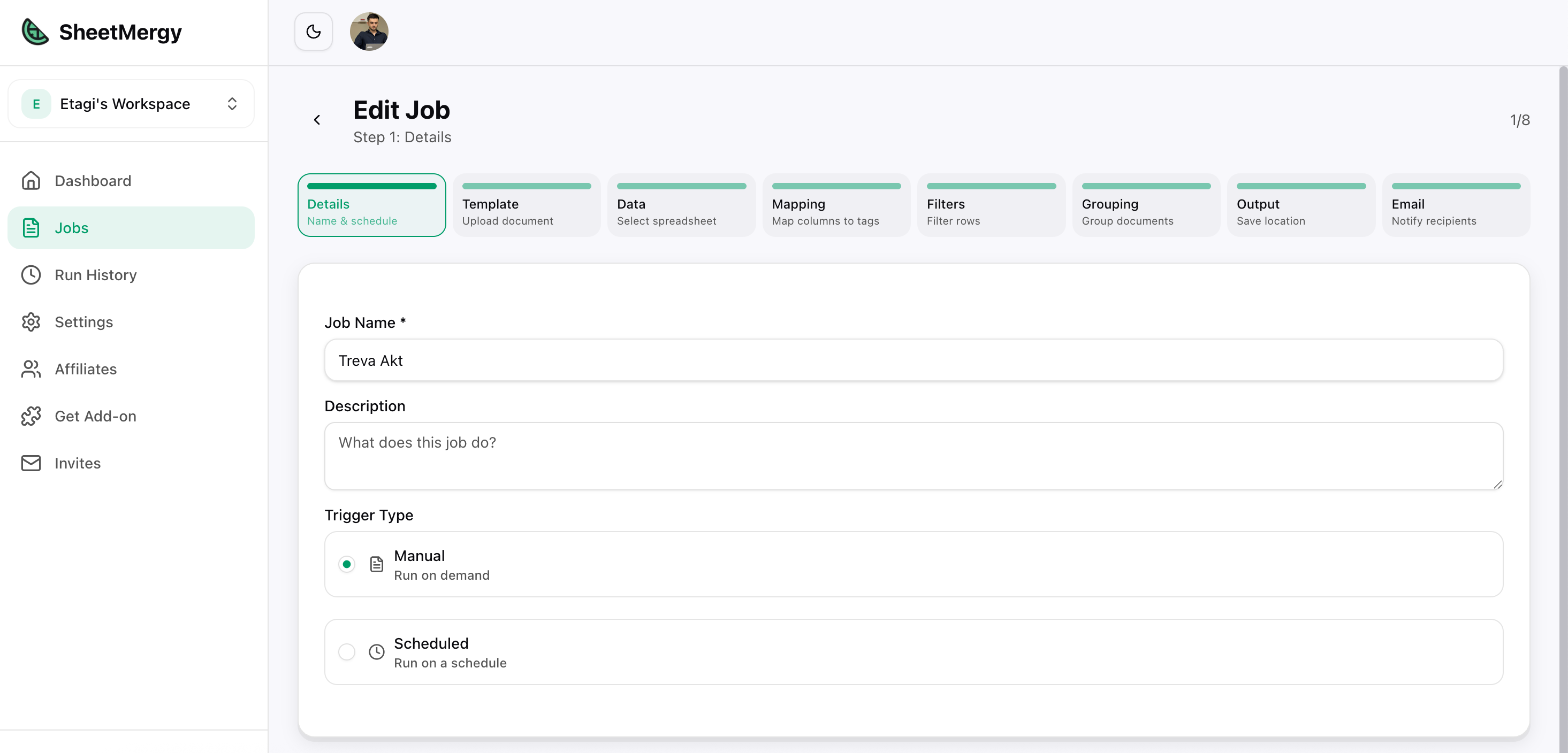The height and width of the screenshot is (753, 1568).
Task: Switch to the Template step tab
Action: pos(527,205)
